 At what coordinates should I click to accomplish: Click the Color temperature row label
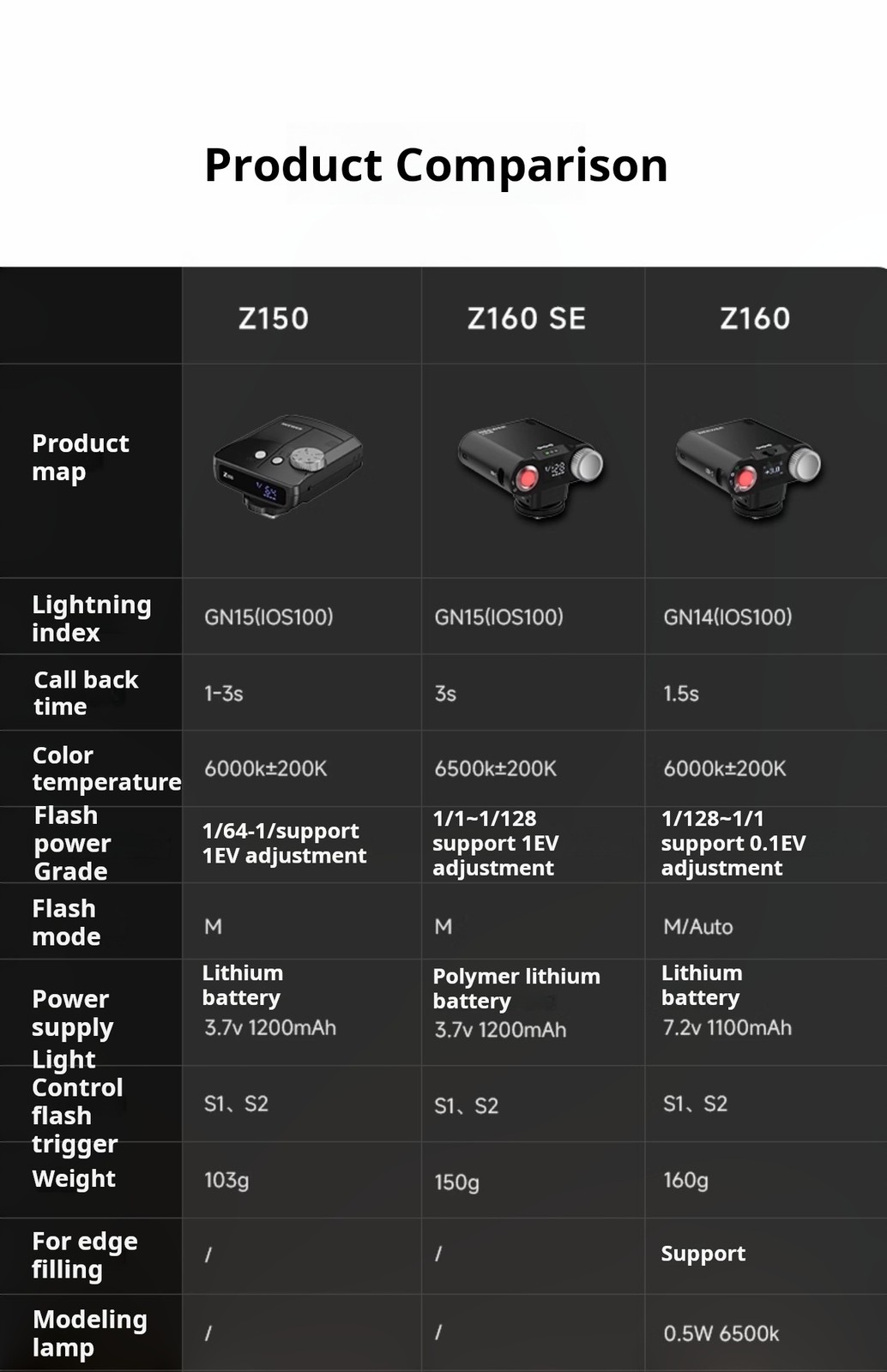(x=106, y=768)
